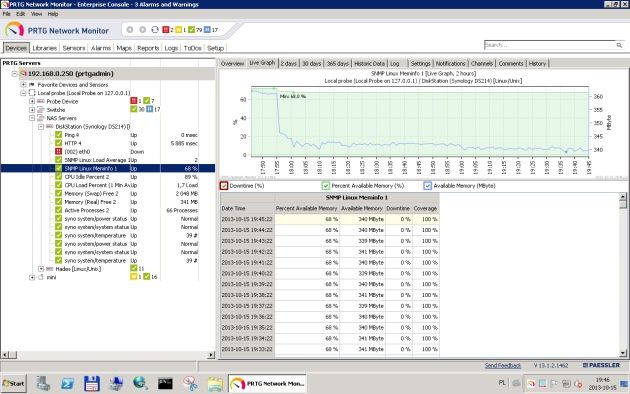630x394 pixels.
Task: Click the refresh icon in toolbar
Action: click(x=155, y=30)
